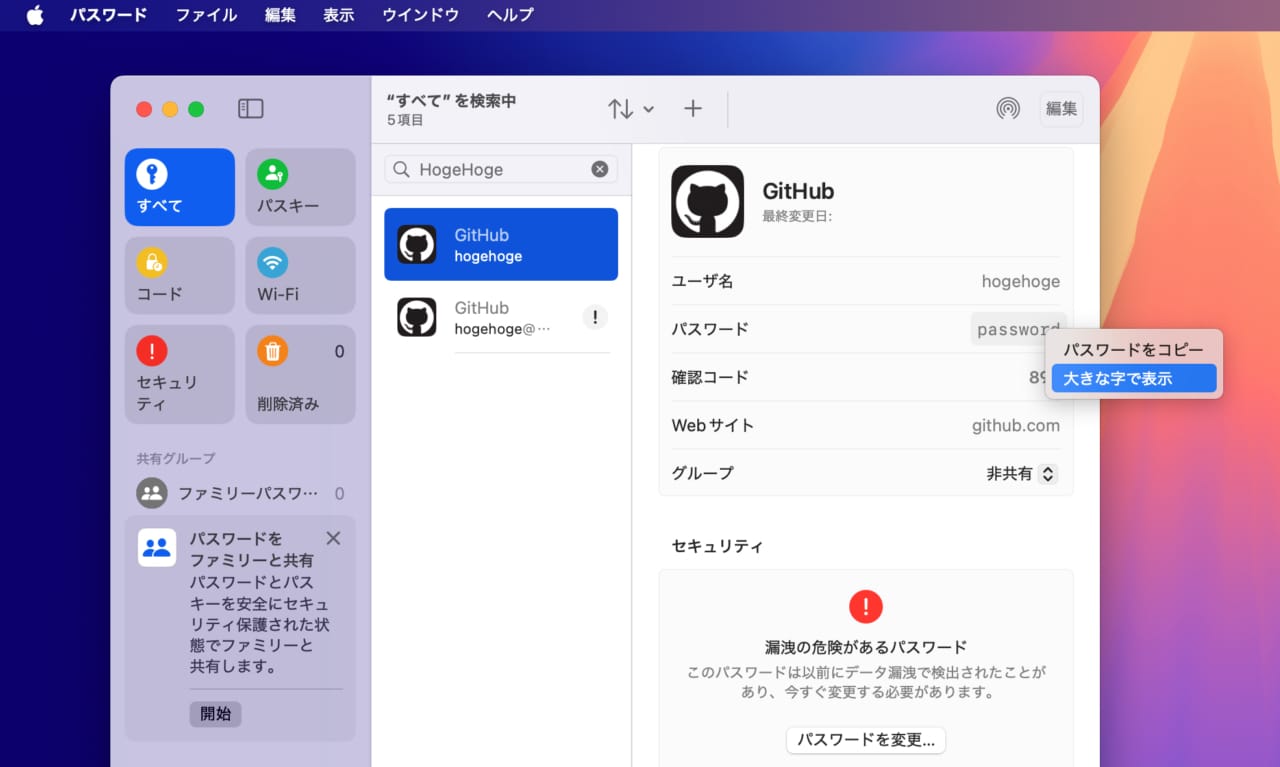Click the 5項目 item count text

pos(405,120)
